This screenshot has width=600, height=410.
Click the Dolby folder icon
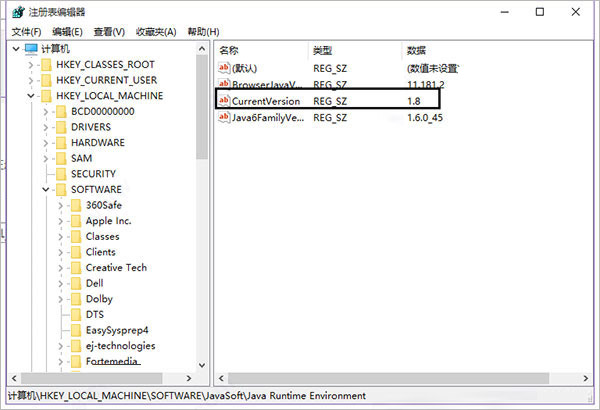pyautogui.click(x=76, y=299)
